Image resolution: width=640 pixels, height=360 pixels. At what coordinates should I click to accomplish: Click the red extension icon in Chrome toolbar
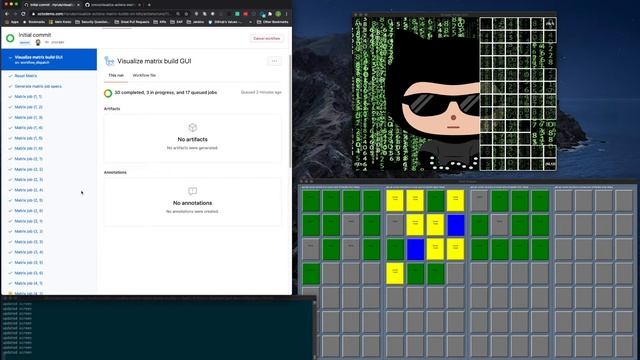246,14
